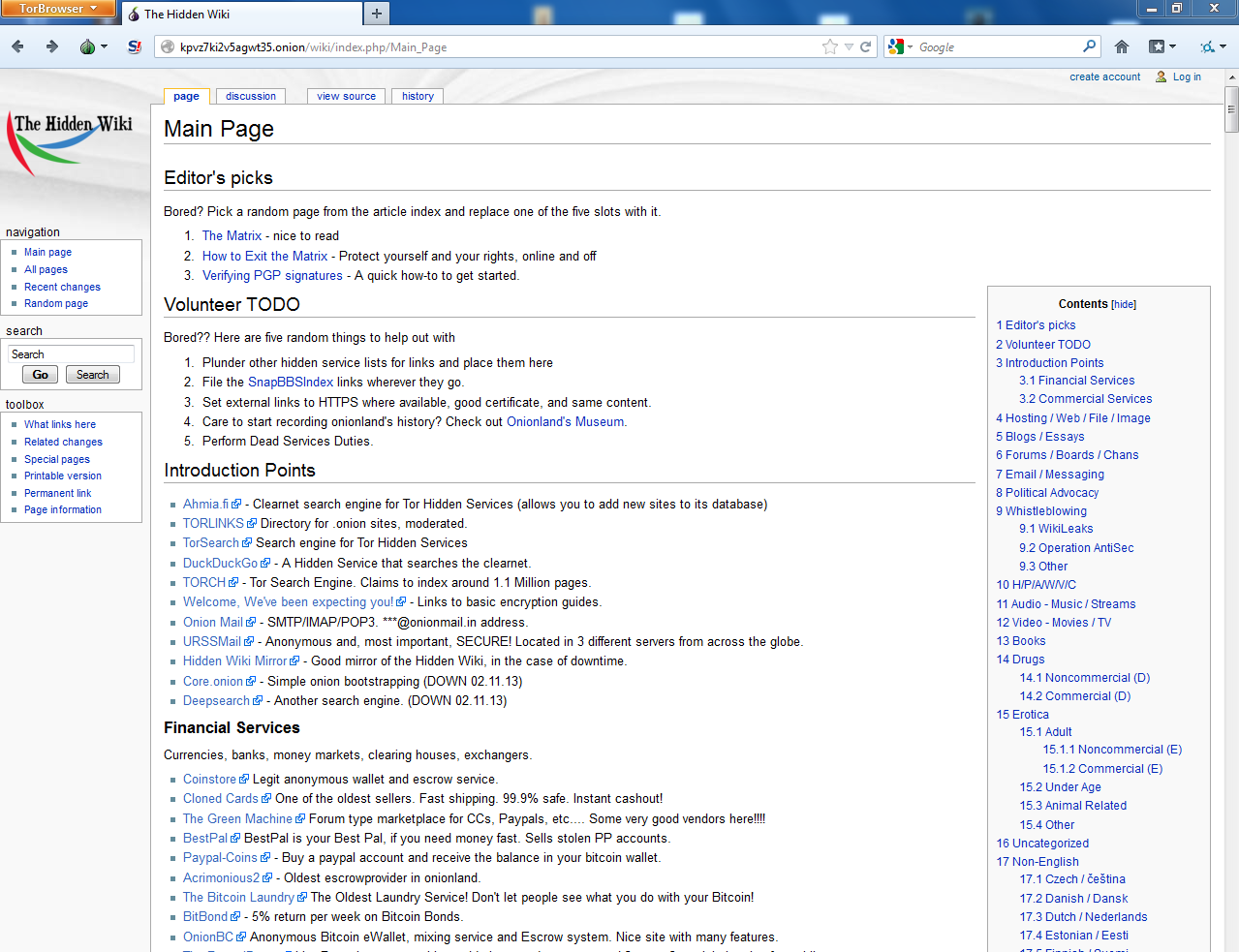Bookmark this page with the star icon

coord(830,46)
